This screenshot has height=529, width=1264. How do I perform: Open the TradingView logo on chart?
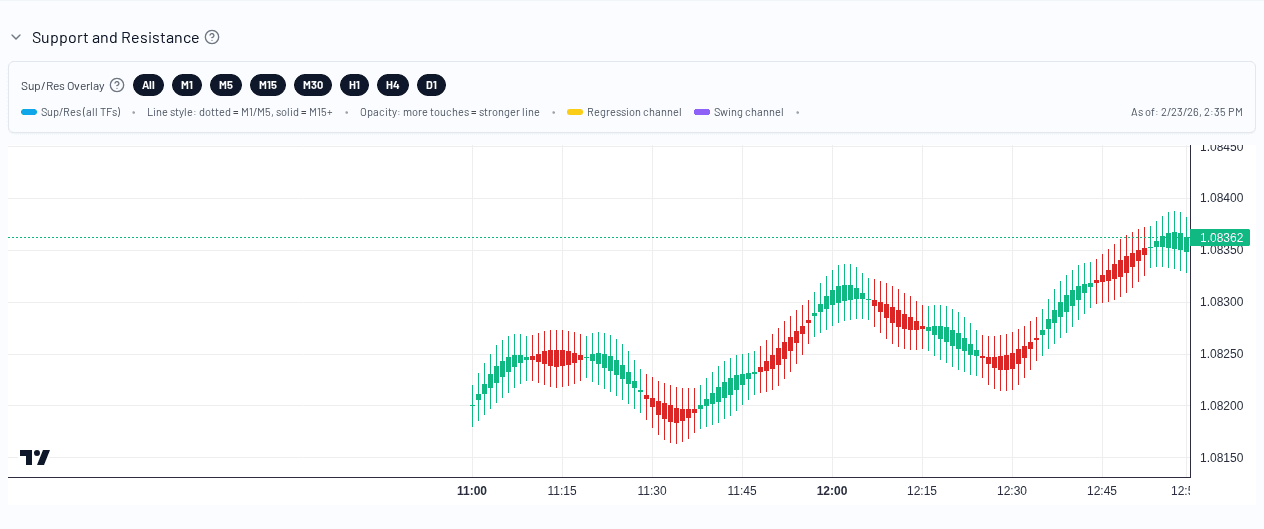point(35,457)
